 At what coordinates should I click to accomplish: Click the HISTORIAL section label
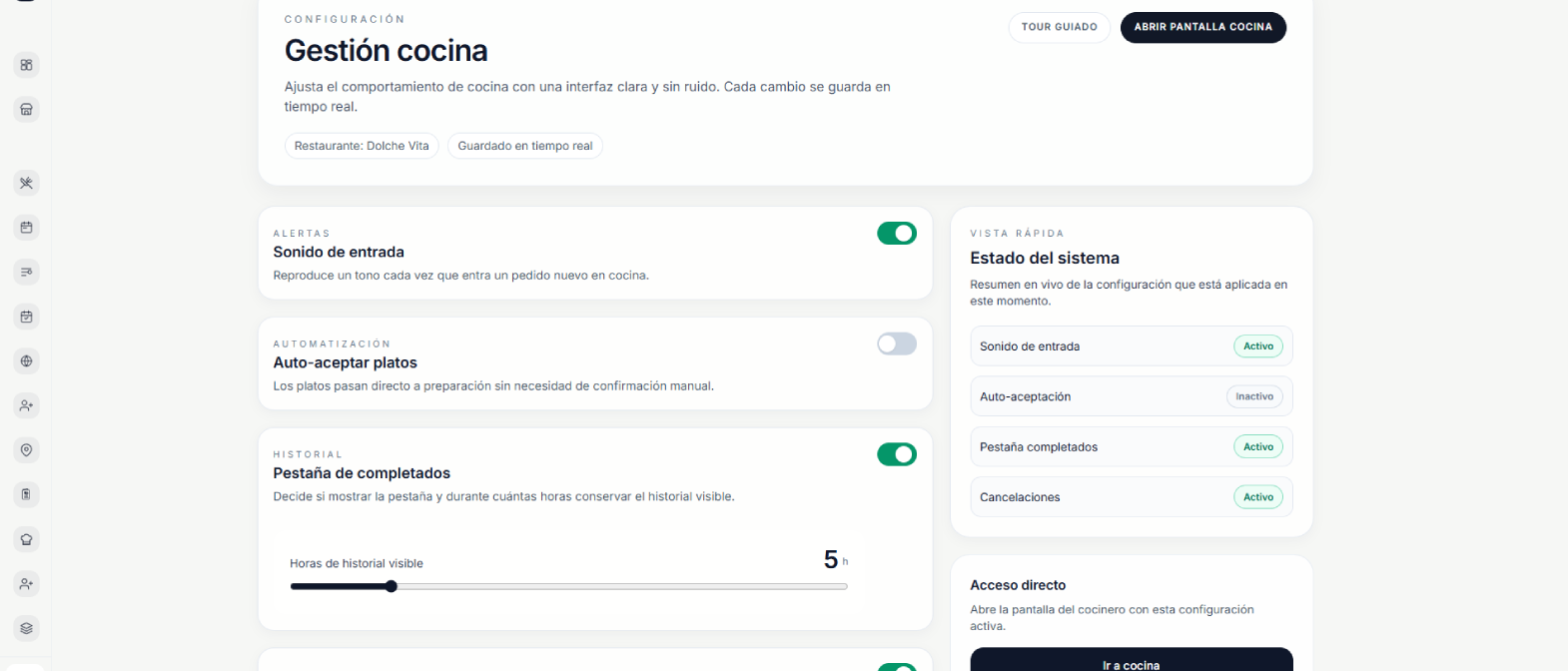point(308,454)
